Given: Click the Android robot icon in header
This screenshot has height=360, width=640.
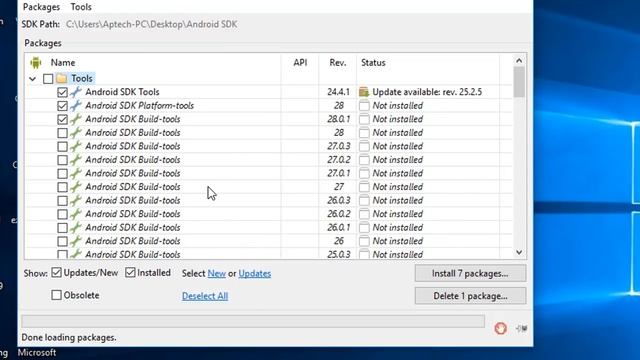Looking at the screenshot, I should tap(36, 62).
